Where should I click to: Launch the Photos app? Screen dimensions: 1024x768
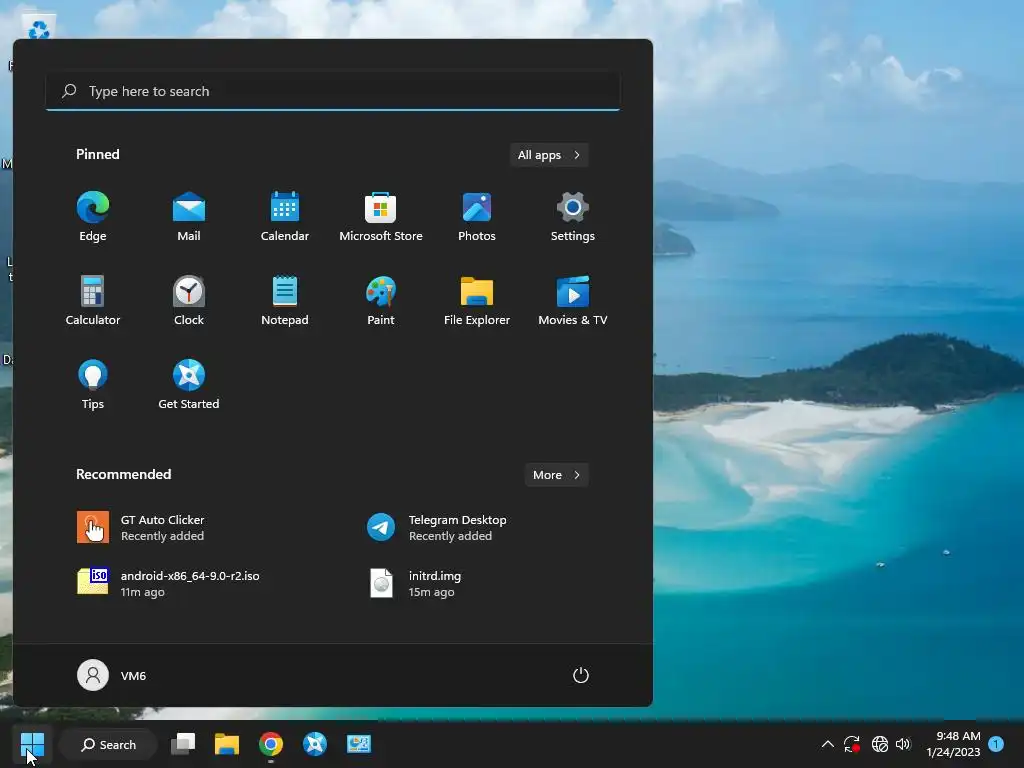(x=477, y=217)
